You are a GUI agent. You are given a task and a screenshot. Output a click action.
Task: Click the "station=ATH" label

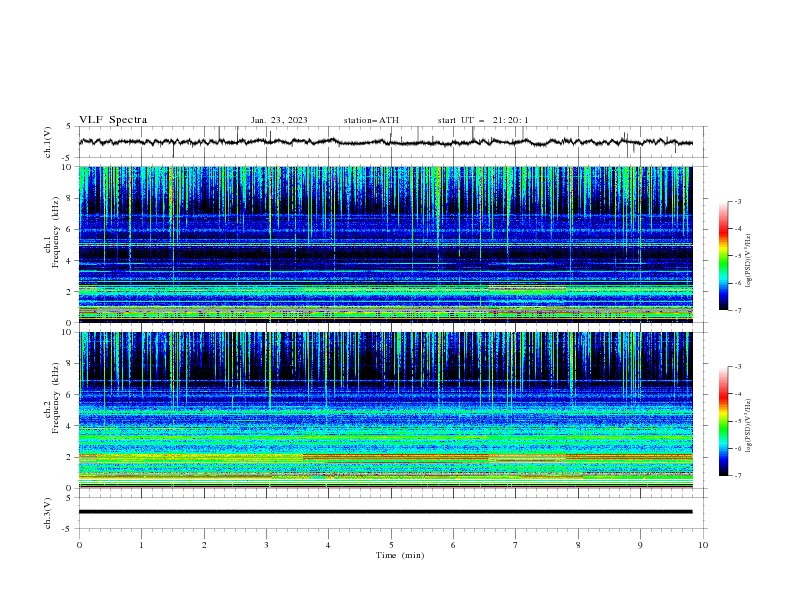pyautogui.click(x=371, y=120)
